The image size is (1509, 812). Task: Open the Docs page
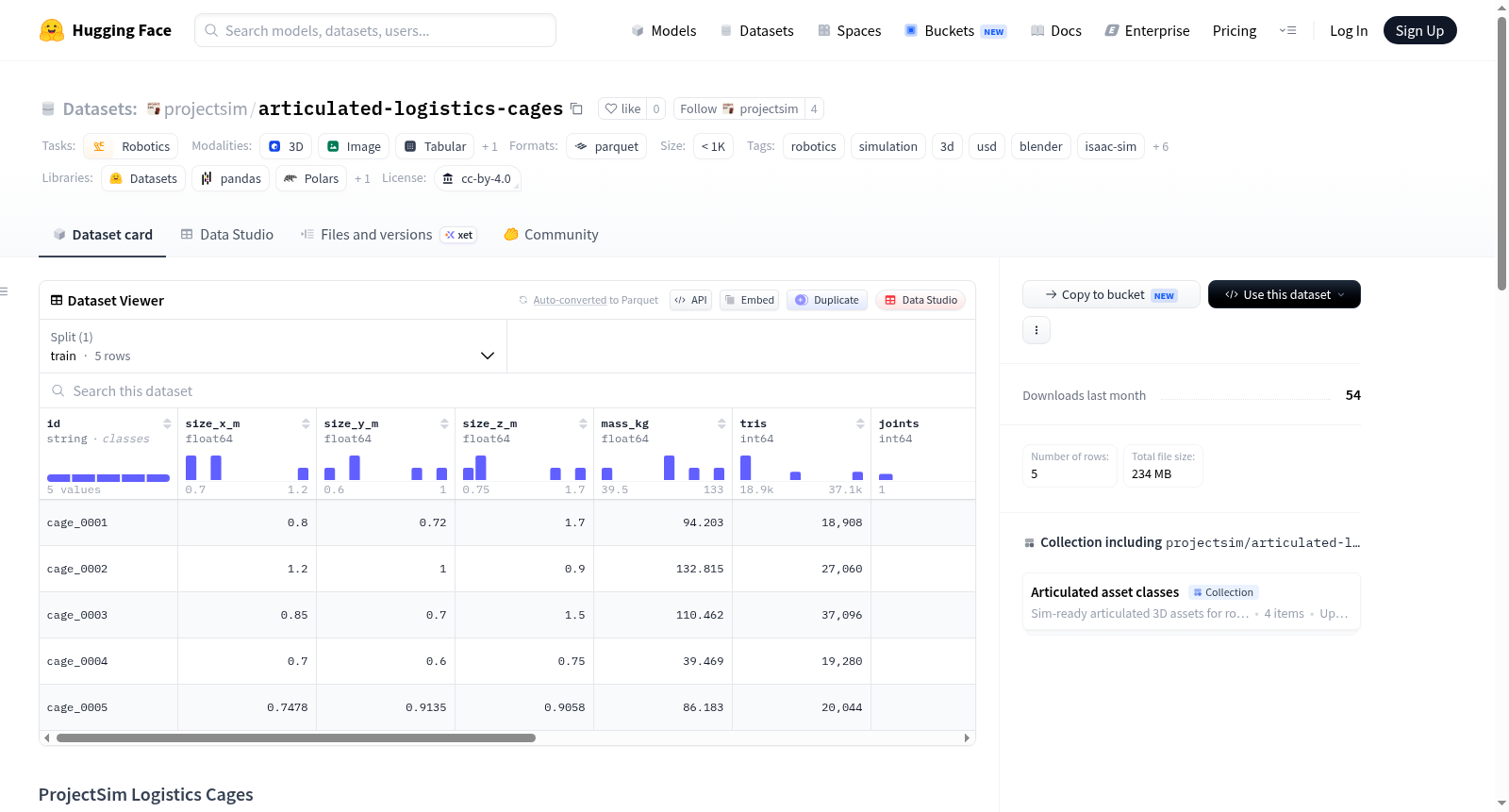[x=1056, y=30]
